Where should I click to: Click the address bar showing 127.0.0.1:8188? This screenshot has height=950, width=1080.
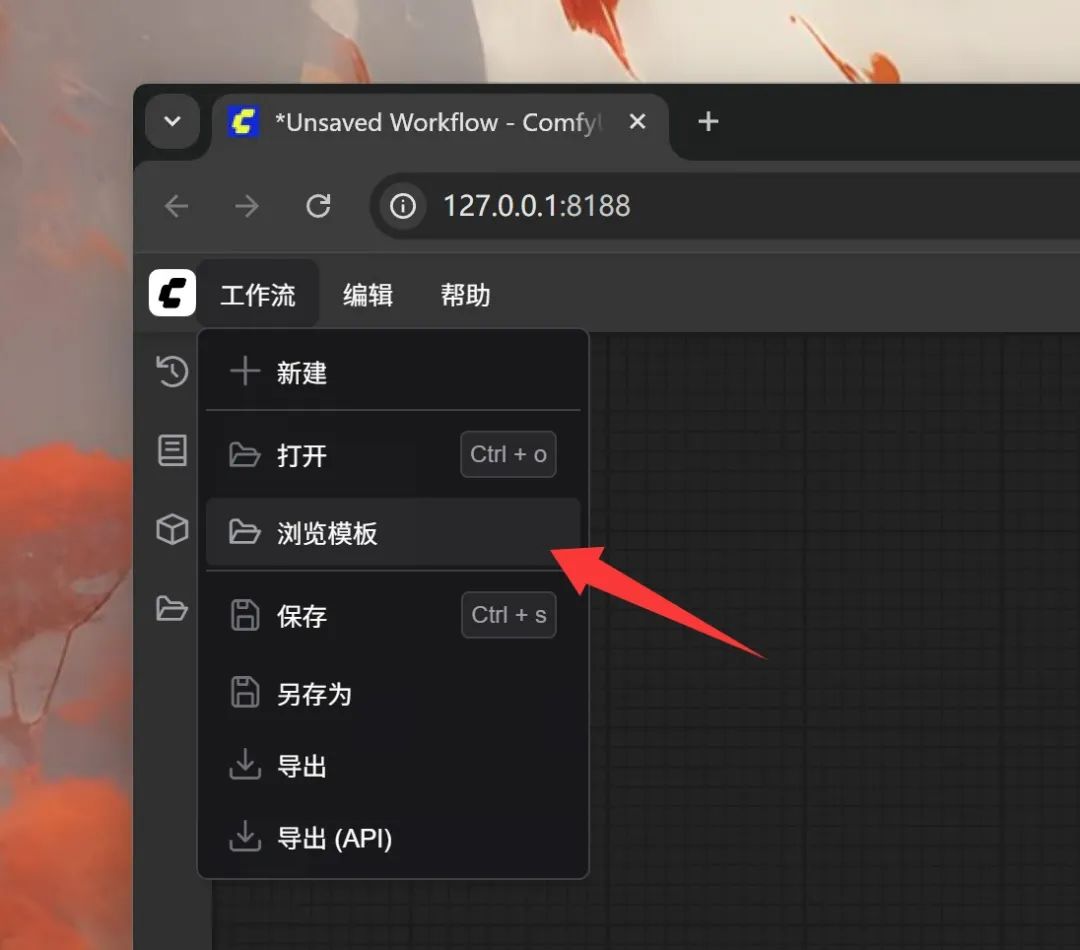(700, 206)
